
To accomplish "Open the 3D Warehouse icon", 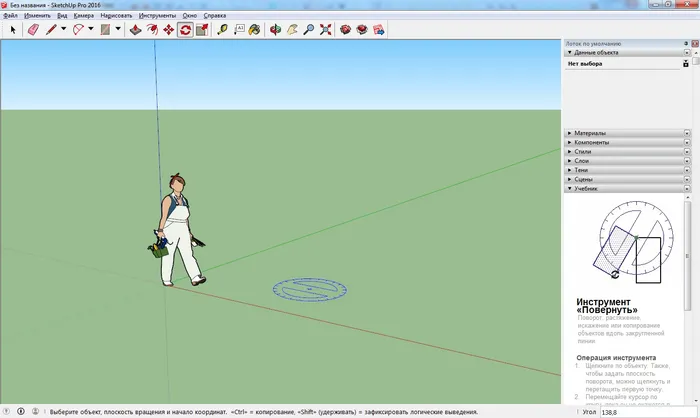I will pos(346,30).
